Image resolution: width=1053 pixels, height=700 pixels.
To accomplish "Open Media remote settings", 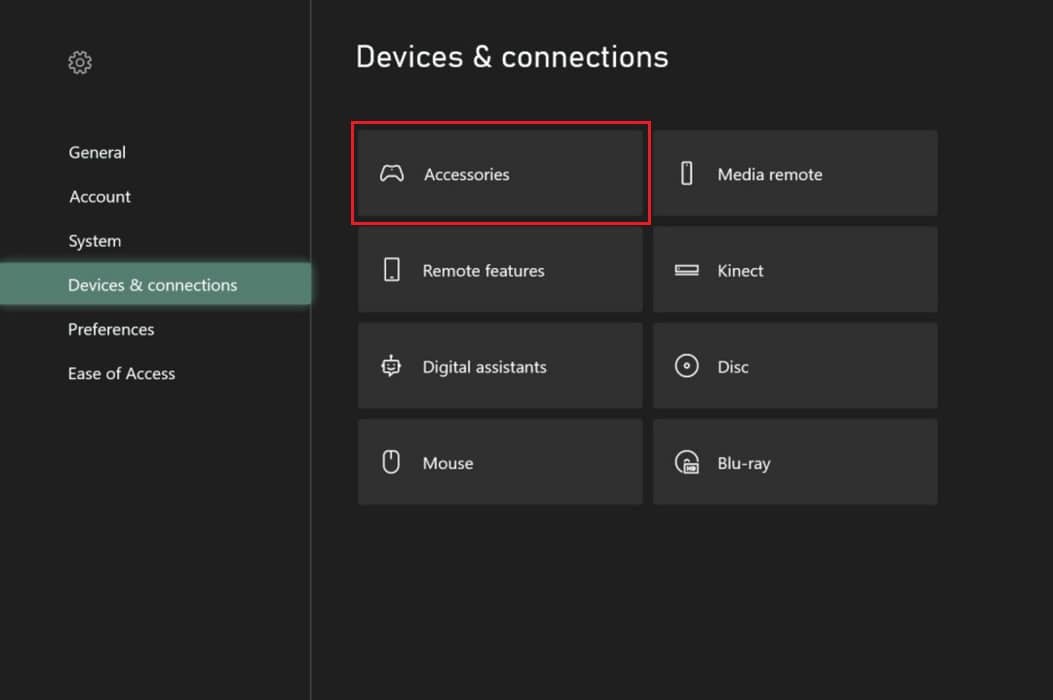I will [x=795, y=173].
